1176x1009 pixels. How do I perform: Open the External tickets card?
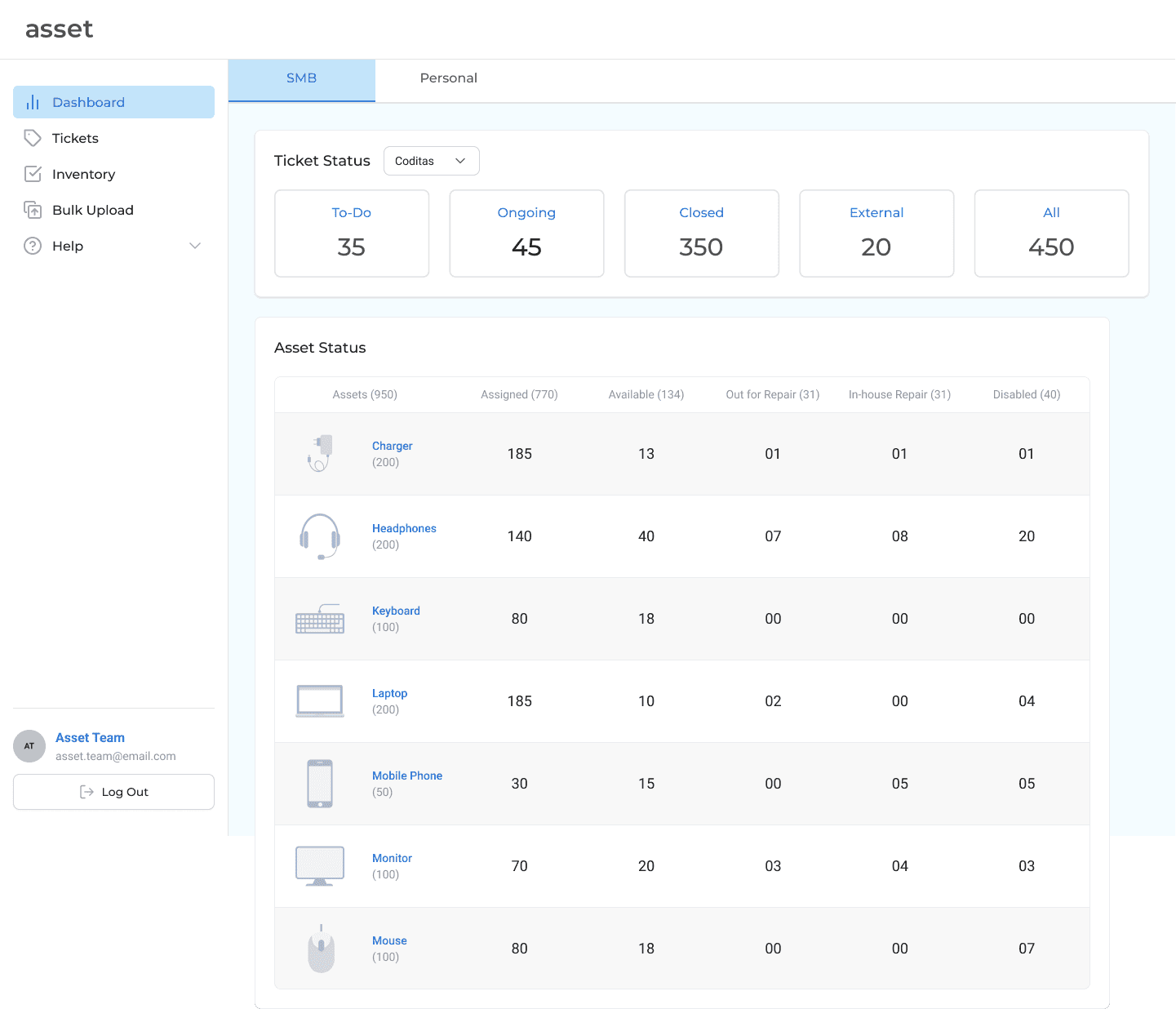[876, 233]
